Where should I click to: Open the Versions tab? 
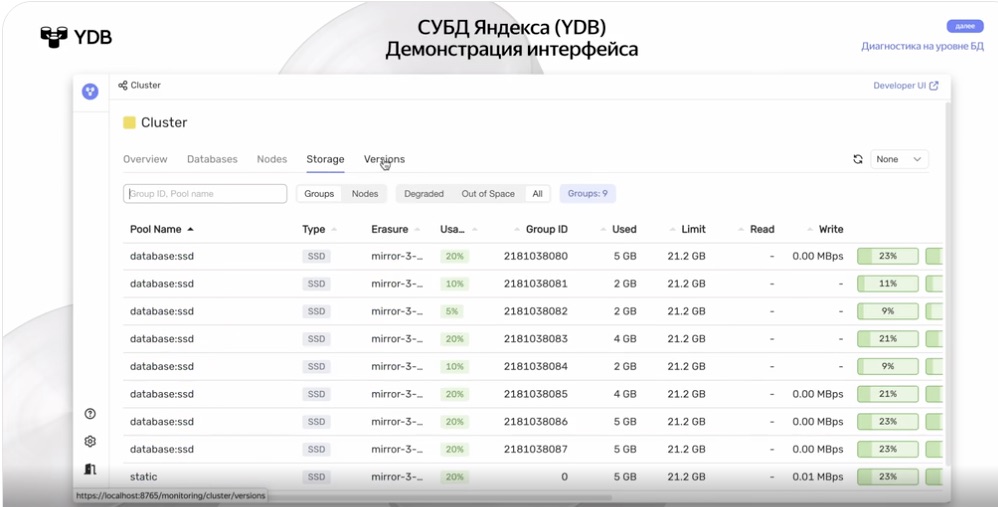[384, 159]
